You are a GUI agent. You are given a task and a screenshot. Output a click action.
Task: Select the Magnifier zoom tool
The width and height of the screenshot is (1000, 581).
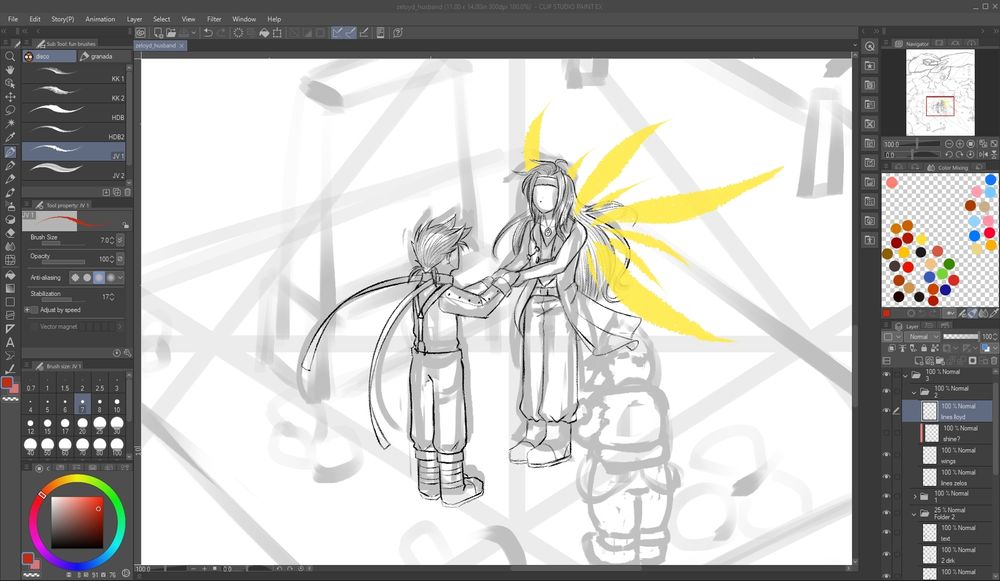10,56
